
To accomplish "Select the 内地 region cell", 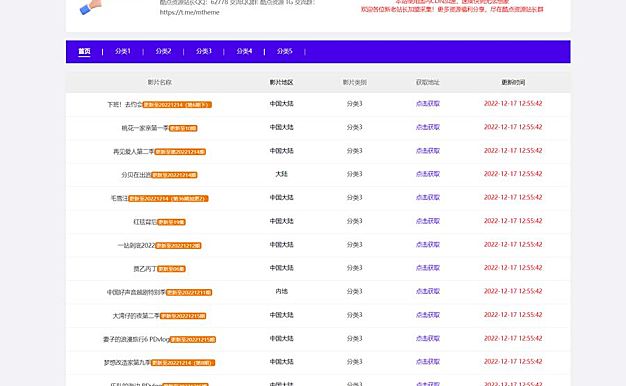I will [281, 291].
